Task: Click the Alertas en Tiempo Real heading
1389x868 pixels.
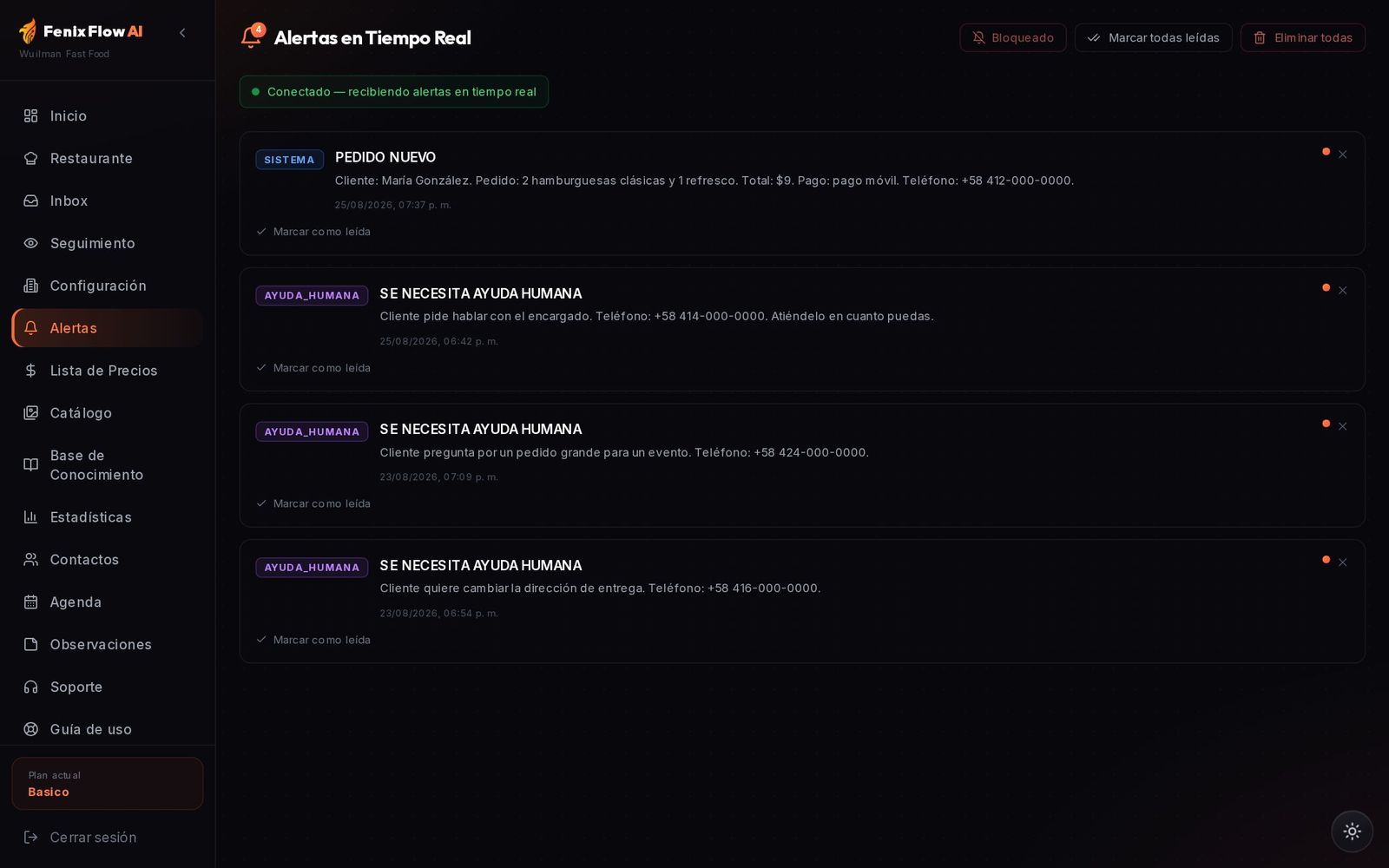Action: (372, 37)
